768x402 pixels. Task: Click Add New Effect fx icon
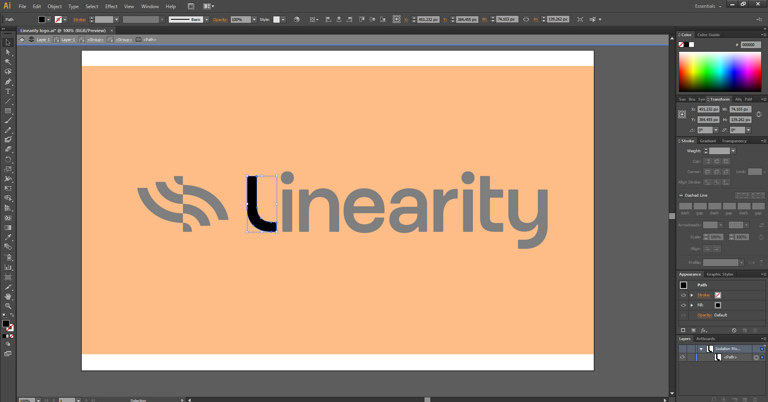pyautogui.click(x=704, y=331)
